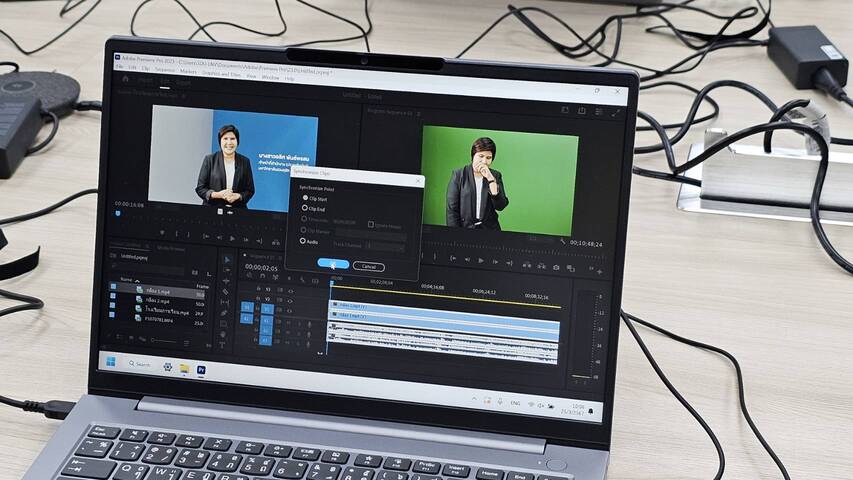
Task: Select the Pen tool
Action: [224, 313]
